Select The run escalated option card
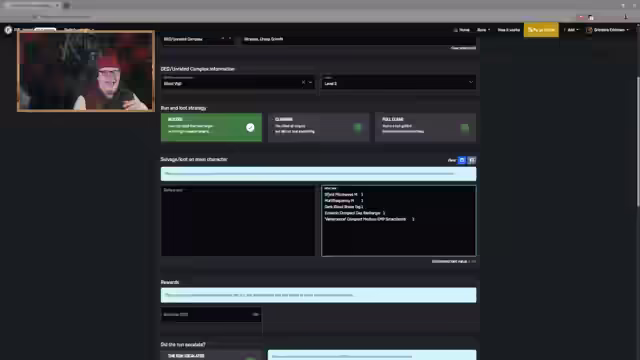The width and height of the screenshot is (640, 360). point(211,355)
